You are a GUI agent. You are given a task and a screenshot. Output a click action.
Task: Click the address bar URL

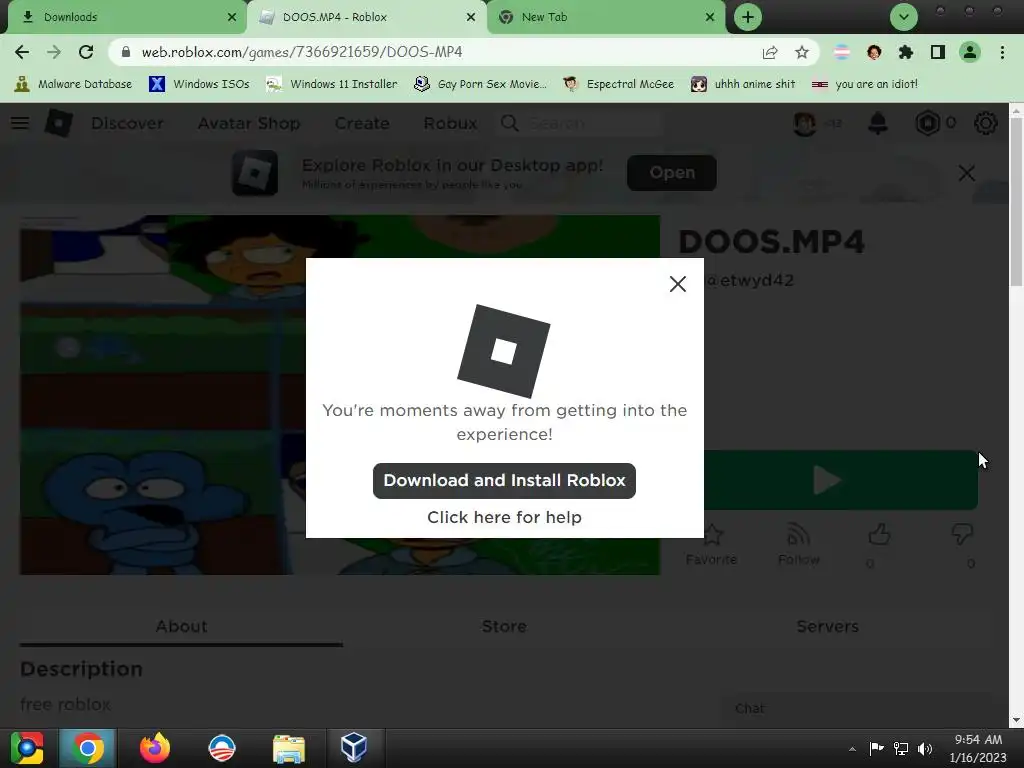click(x=302, y=52)
